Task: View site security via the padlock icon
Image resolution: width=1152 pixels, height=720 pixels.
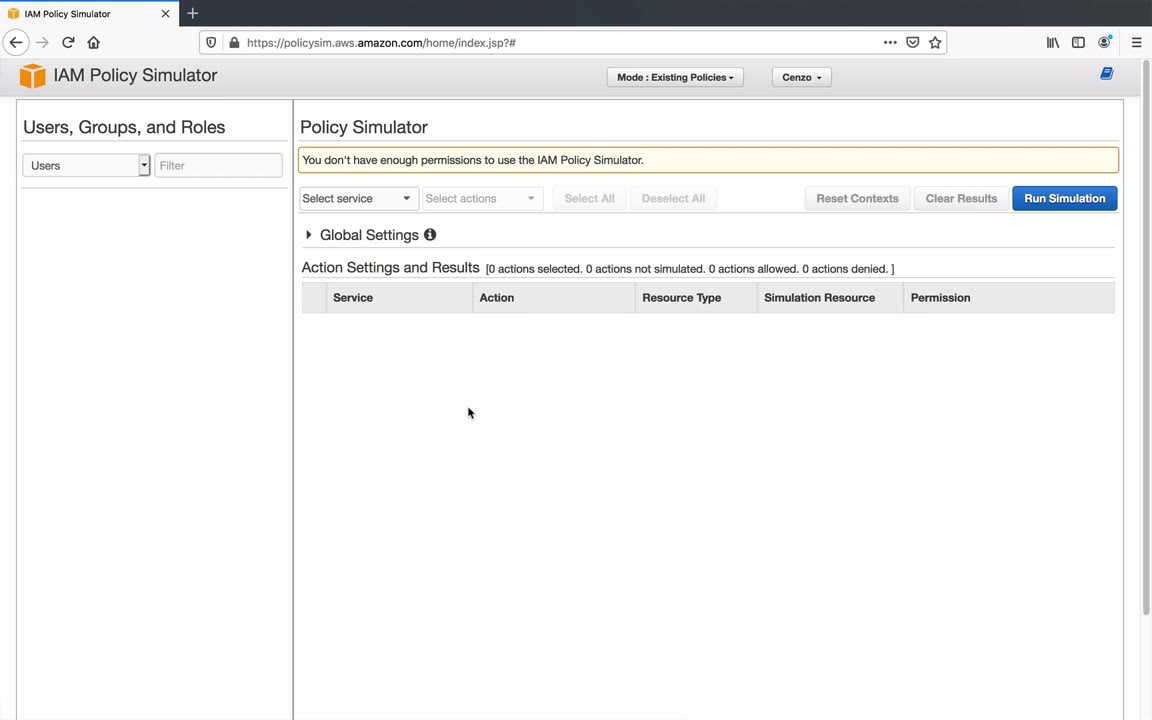Action: click(x=234, y=43)
